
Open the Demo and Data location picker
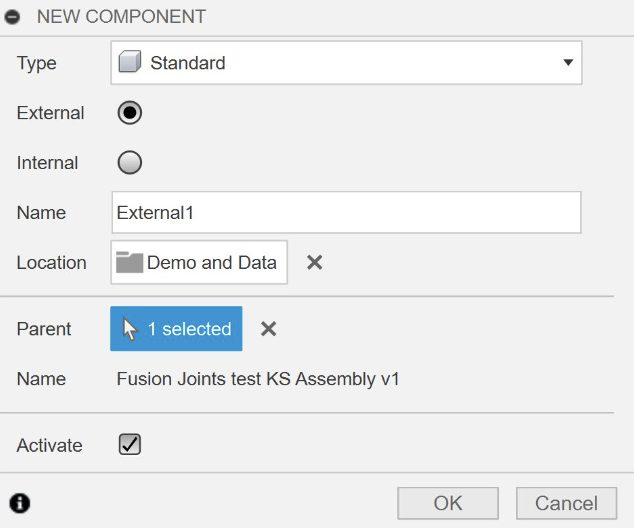pyautogui.click(x=199, y=263)
